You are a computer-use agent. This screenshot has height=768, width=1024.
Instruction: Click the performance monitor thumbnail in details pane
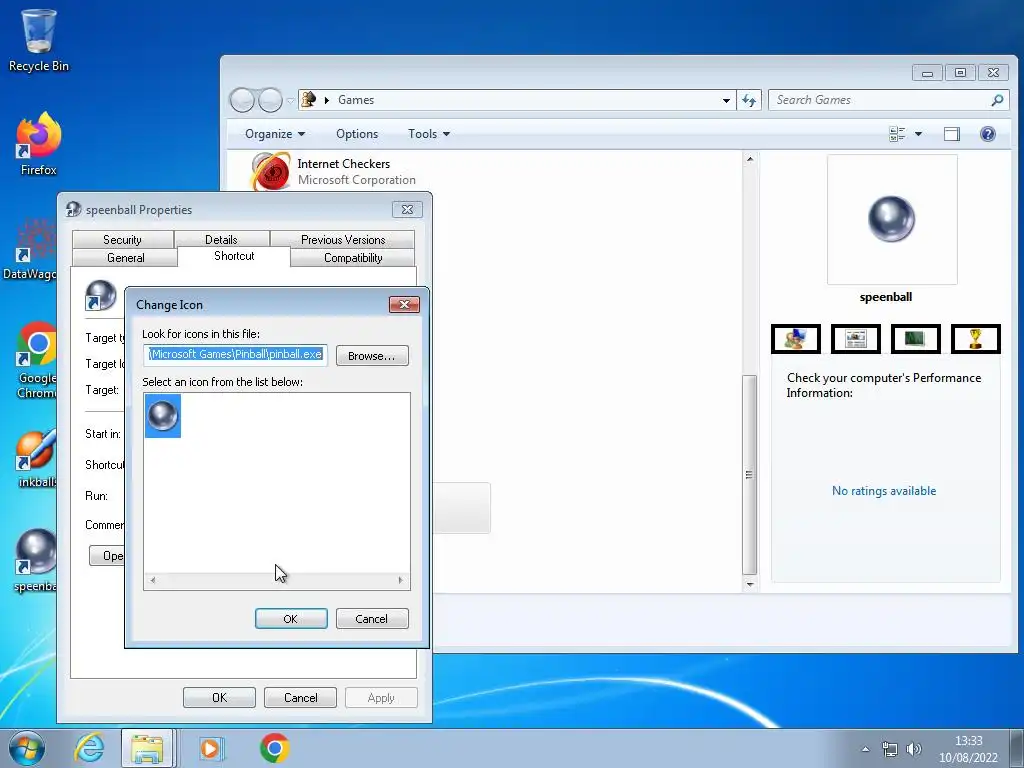pos(916,339)
